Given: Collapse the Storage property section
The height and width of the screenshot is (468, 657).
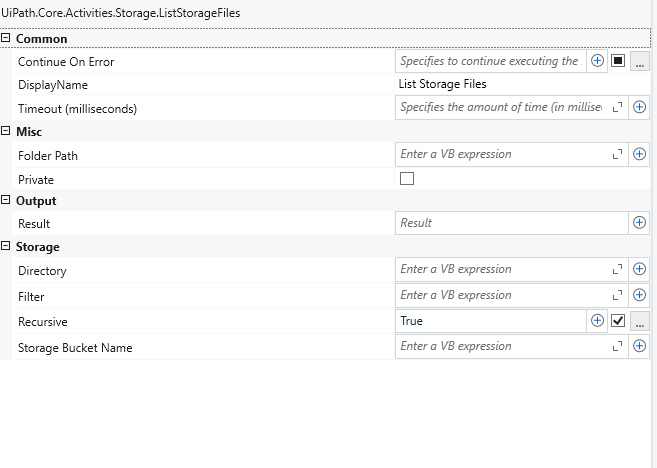Looking at the screenshot, I should [x=7, y=247].
